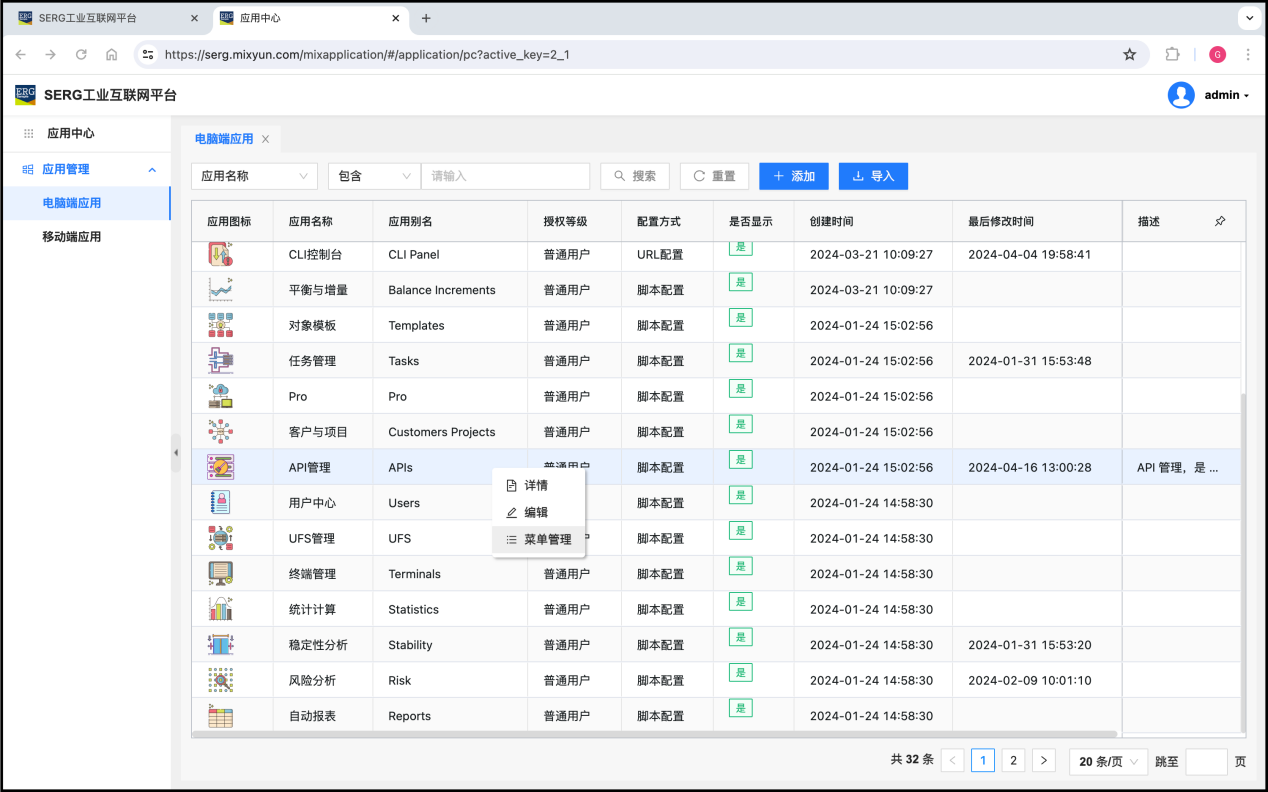
Task: Pin the 描述 column using pin icon
Action: [x=1219, y=221]
